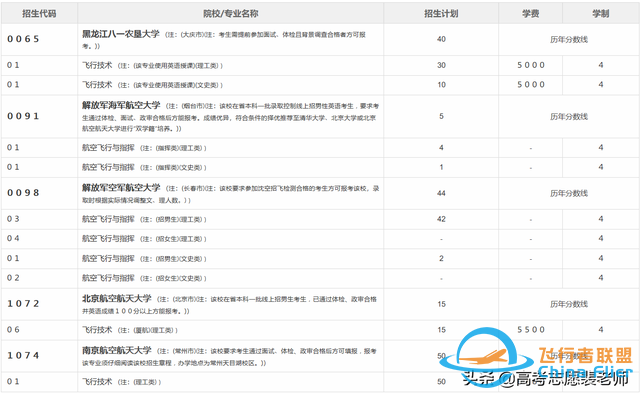This screenshot has height=398, width=640.
Task: Click 航空飞行与指挥 指挥类 文史类 major
Action: (x=144, y=167)
